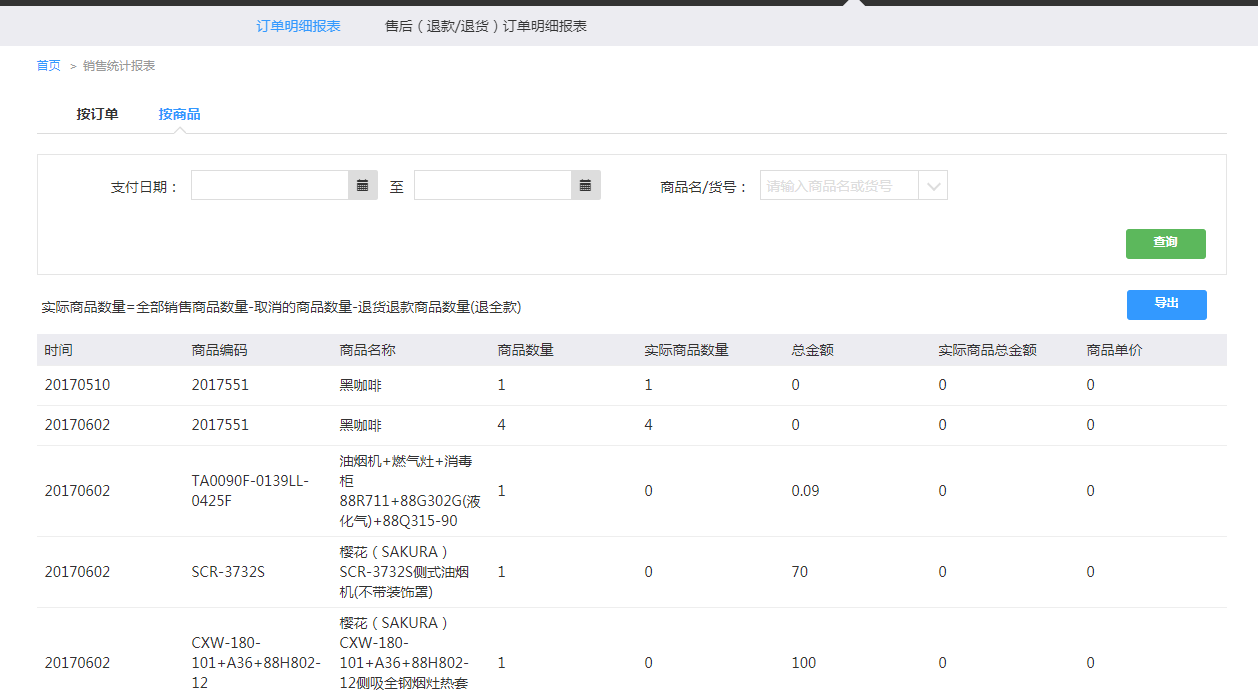Expand the 商品名/货号 dropdown arrow
The height and width of the screenshot is (695, 1258).
pyautogui.click(x=933, y=185)
